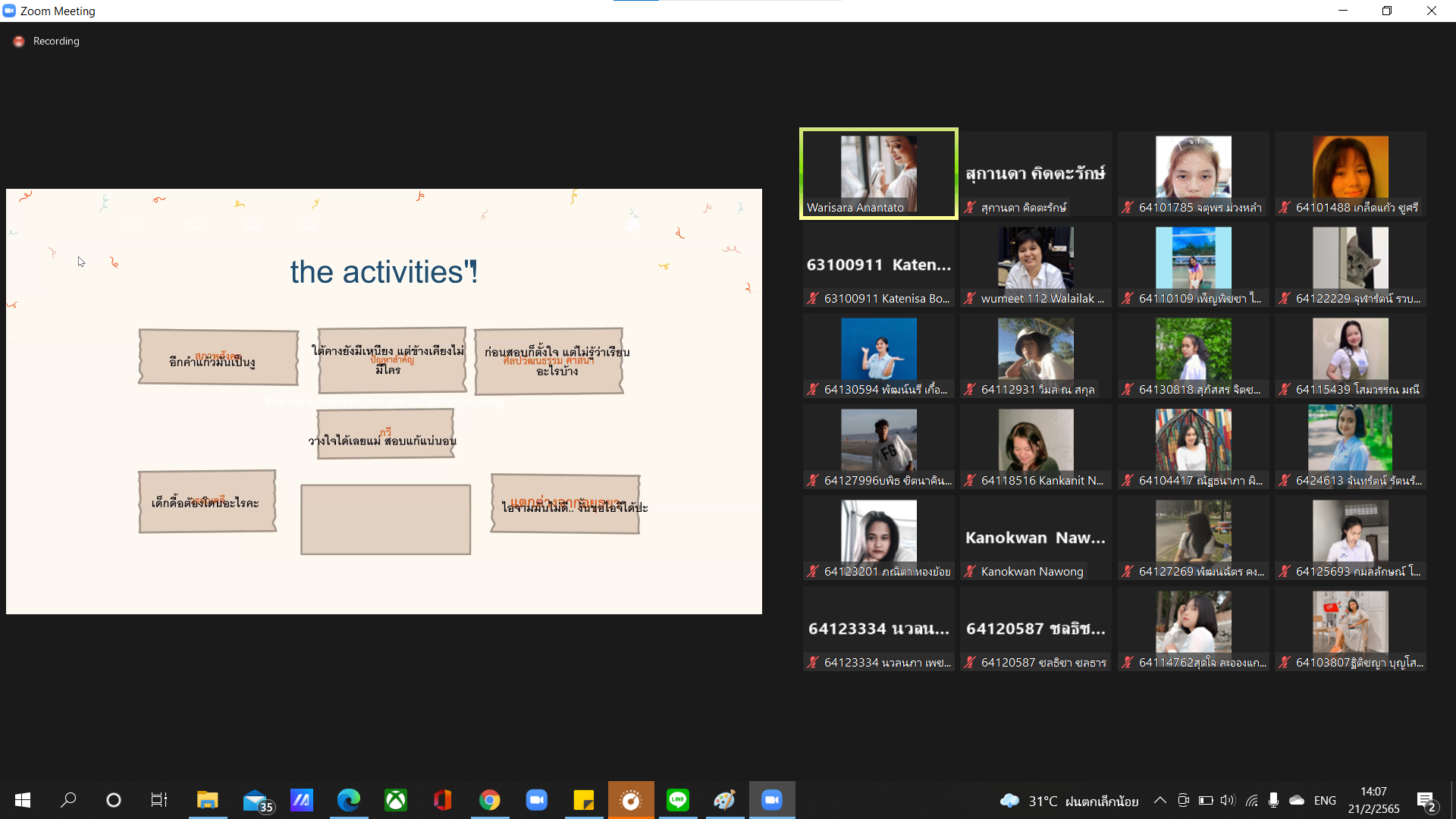Open Zoom app from taskbar
This screenshot has height=819, width=1456.
pyautogui.click(x=536, y=800)
